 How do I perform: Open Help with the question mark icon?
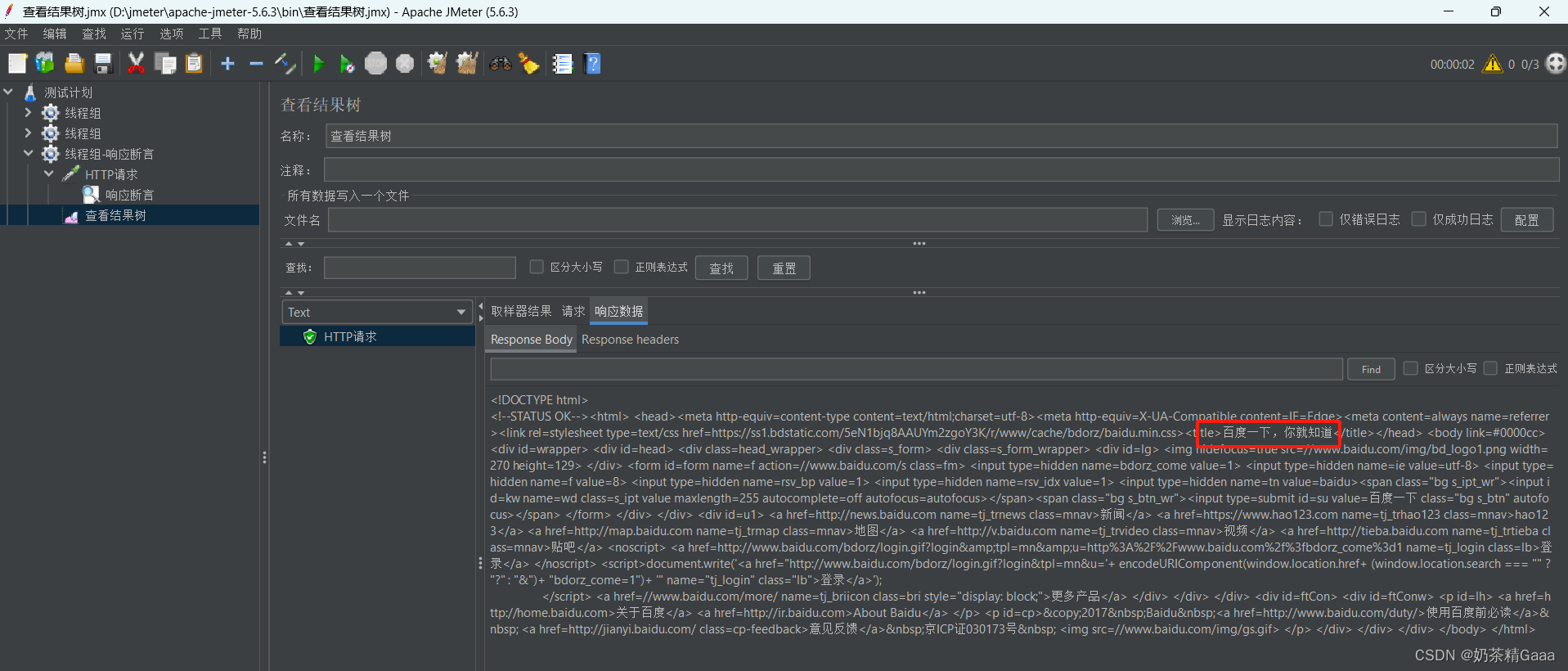[x=593, y=64]
